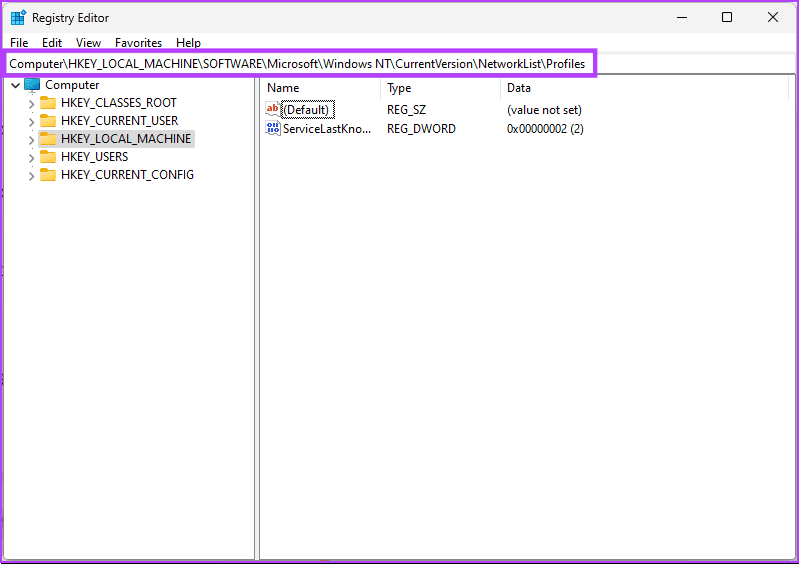
Task: Click the 0x00000002 (2) data cell
Action: [545, 128]
